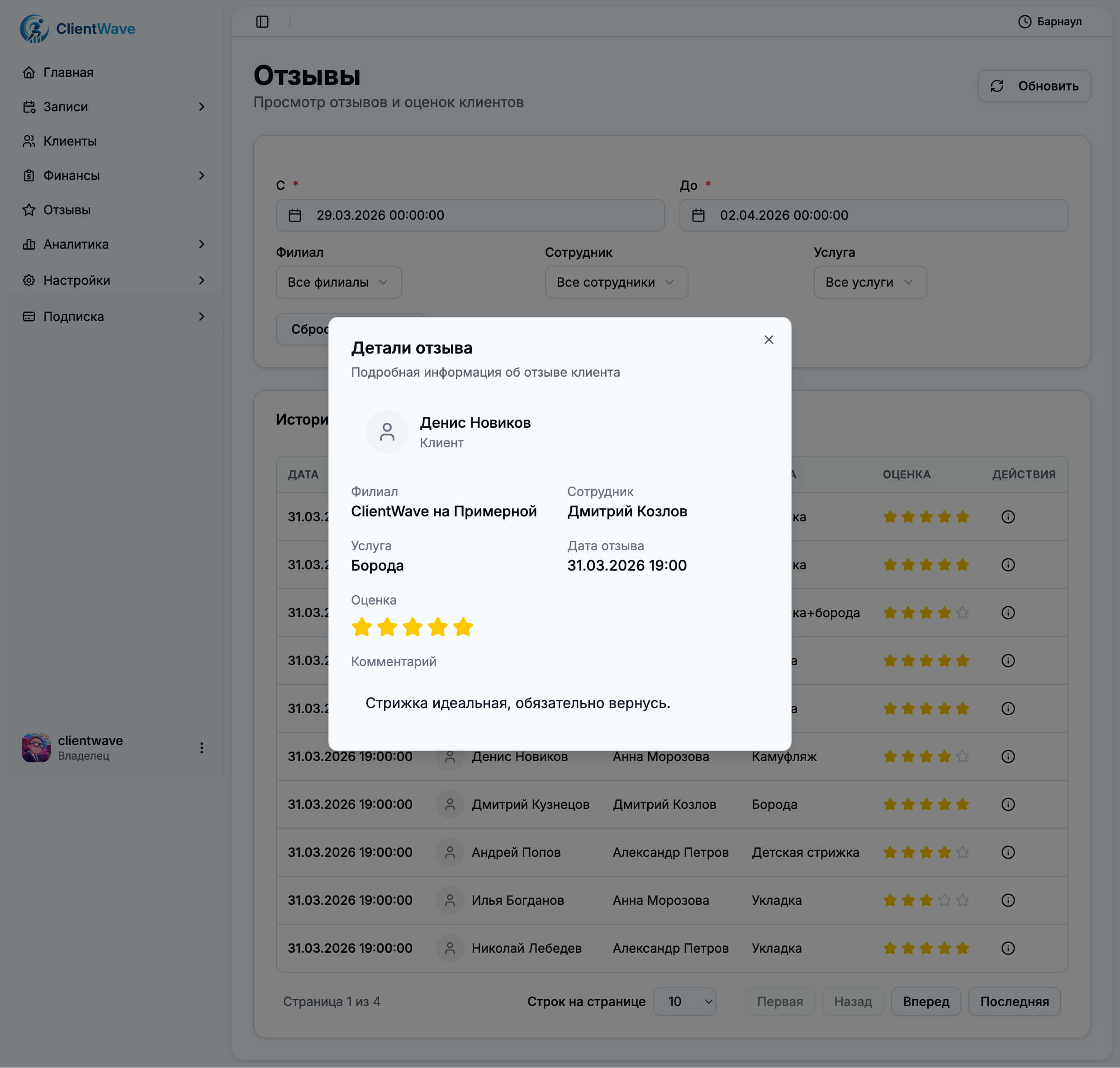Screen dimensions: 1120x1068
Task: Open info for Николай Лебедев review
Action: (x=1007, y=948)
